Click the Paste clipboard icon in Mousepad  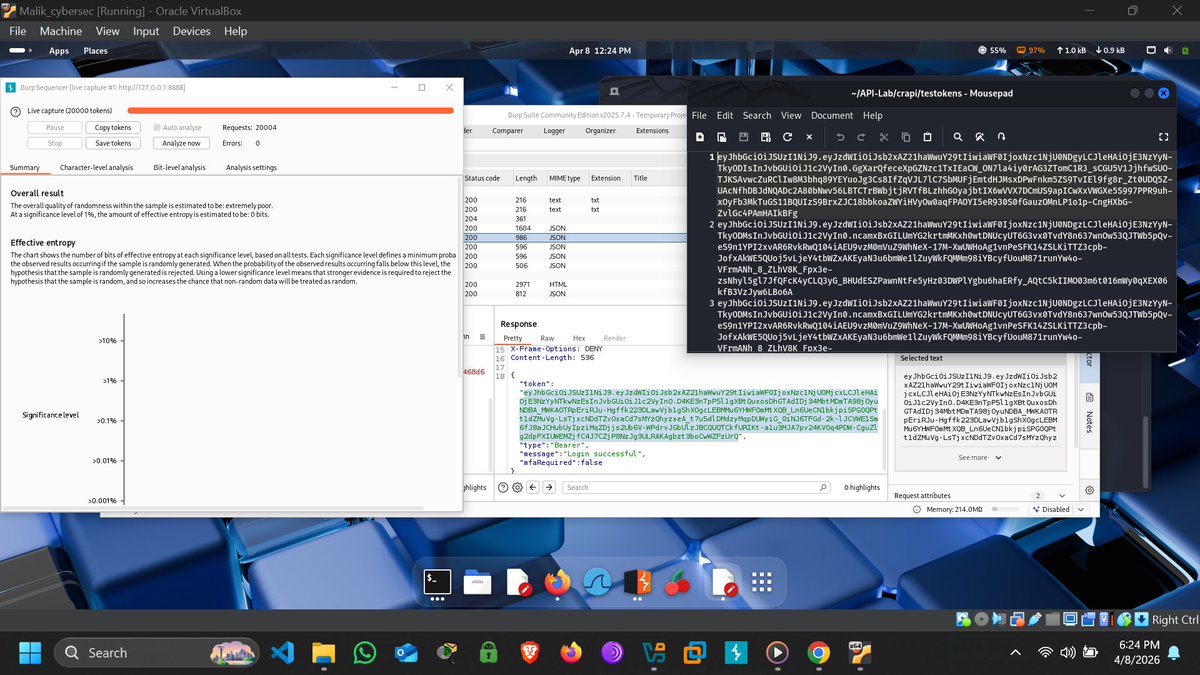coord(927,136)
